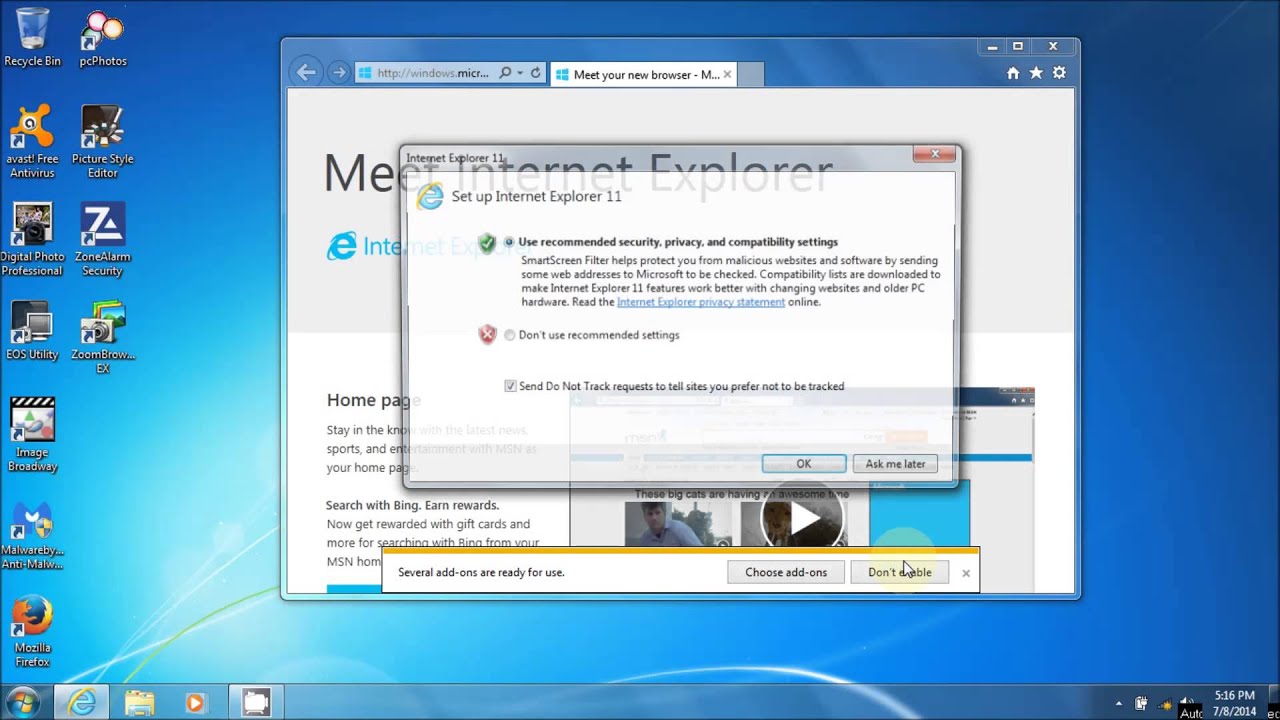Click the 'Home page' heading on webpage
1280x720 pixels.
pyautogui.click(x=373, y=400)
